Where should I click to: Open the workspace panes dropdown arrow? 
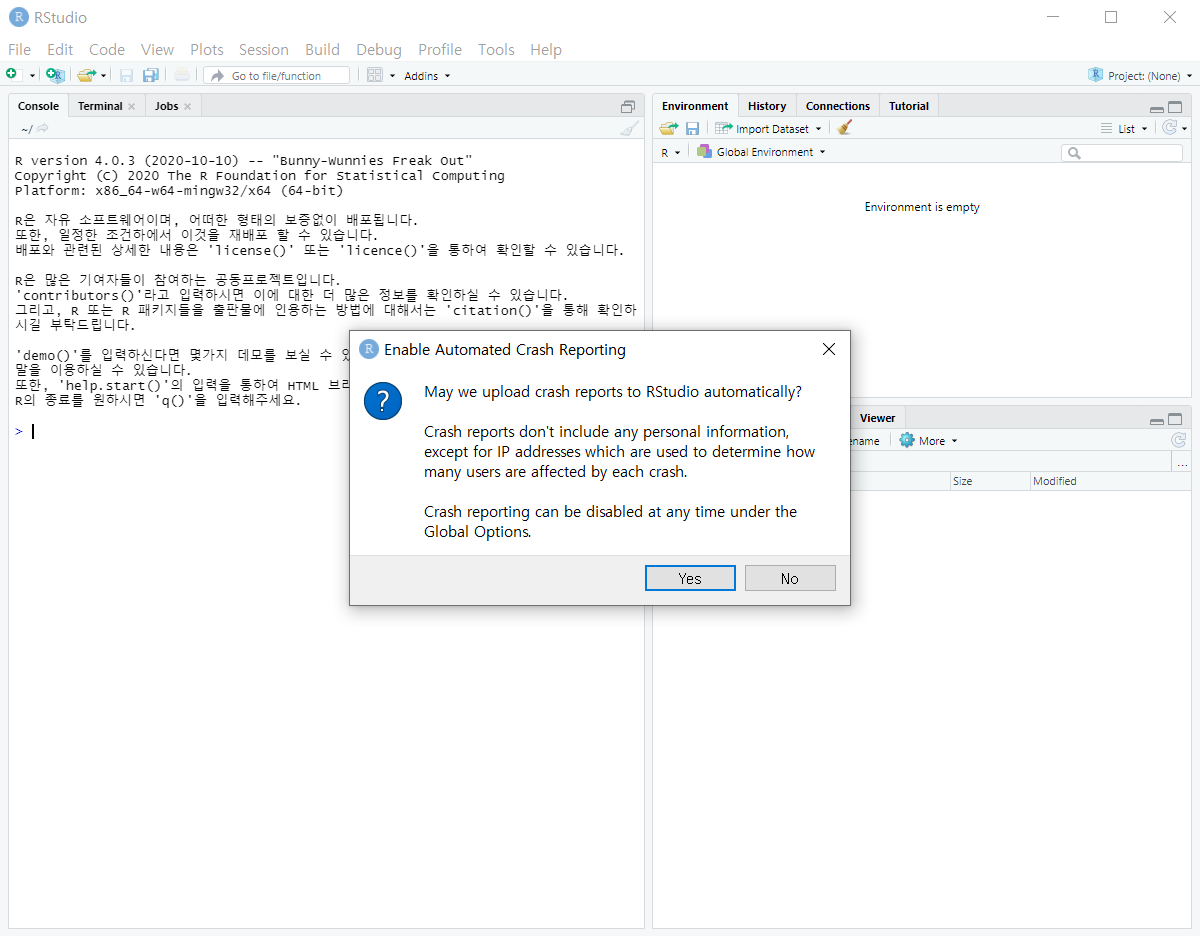392,76
